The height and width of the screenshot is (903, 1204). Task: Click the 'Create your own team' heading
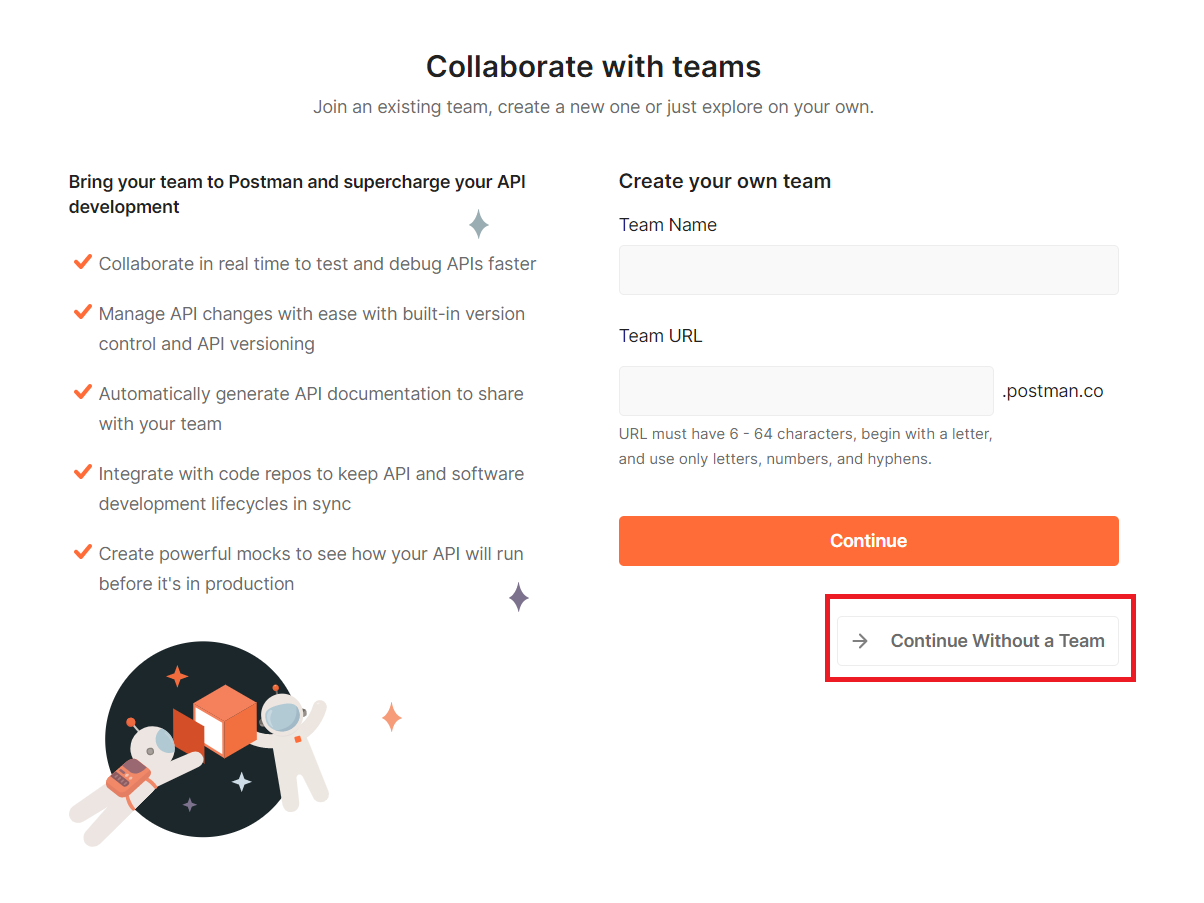pos(724,181)
